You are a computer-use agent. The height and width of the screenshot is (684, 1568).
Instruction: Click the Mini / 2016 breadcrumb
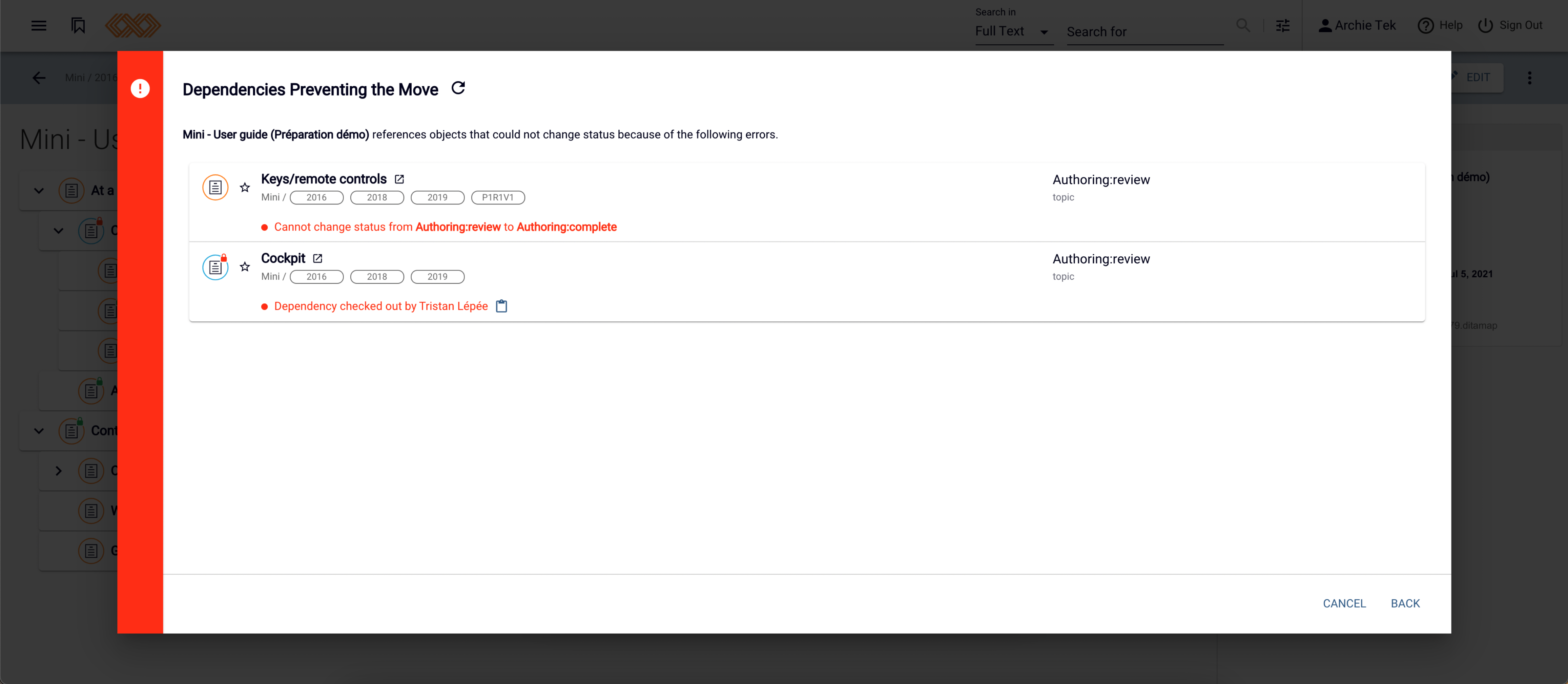tap(91, 78)
